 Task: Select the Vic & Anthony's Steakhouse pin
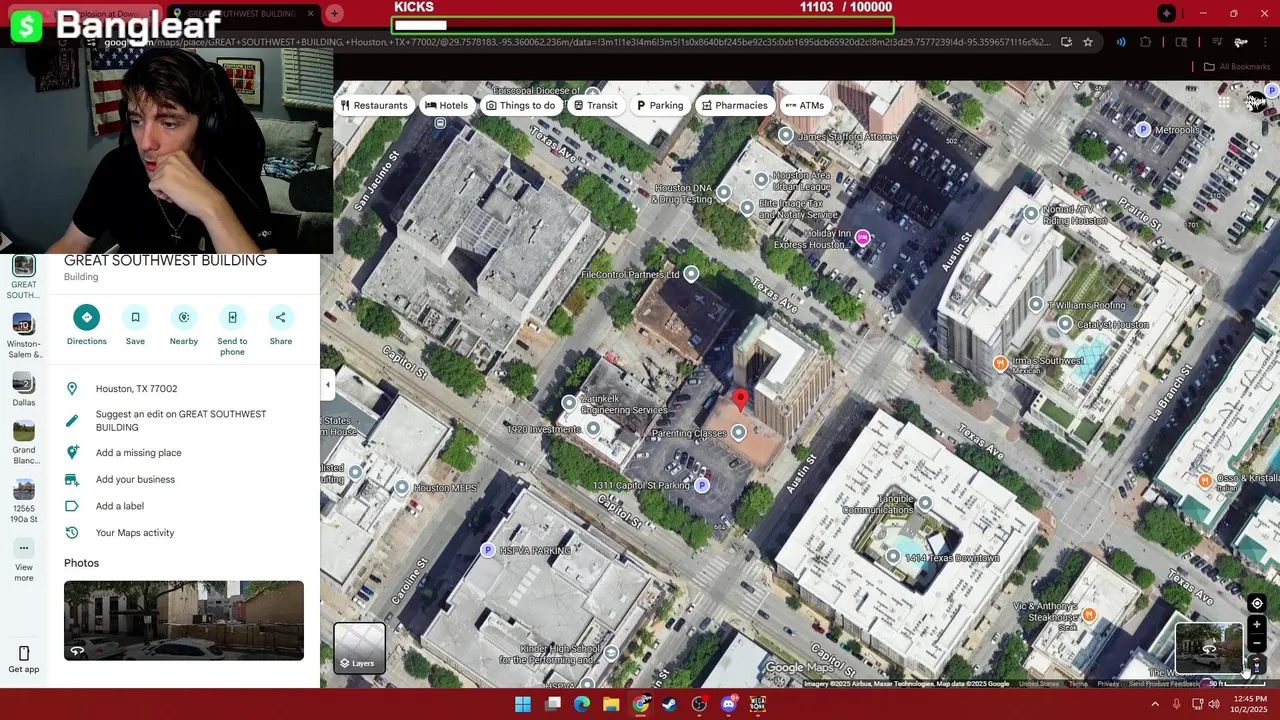tap(1089, 615)
